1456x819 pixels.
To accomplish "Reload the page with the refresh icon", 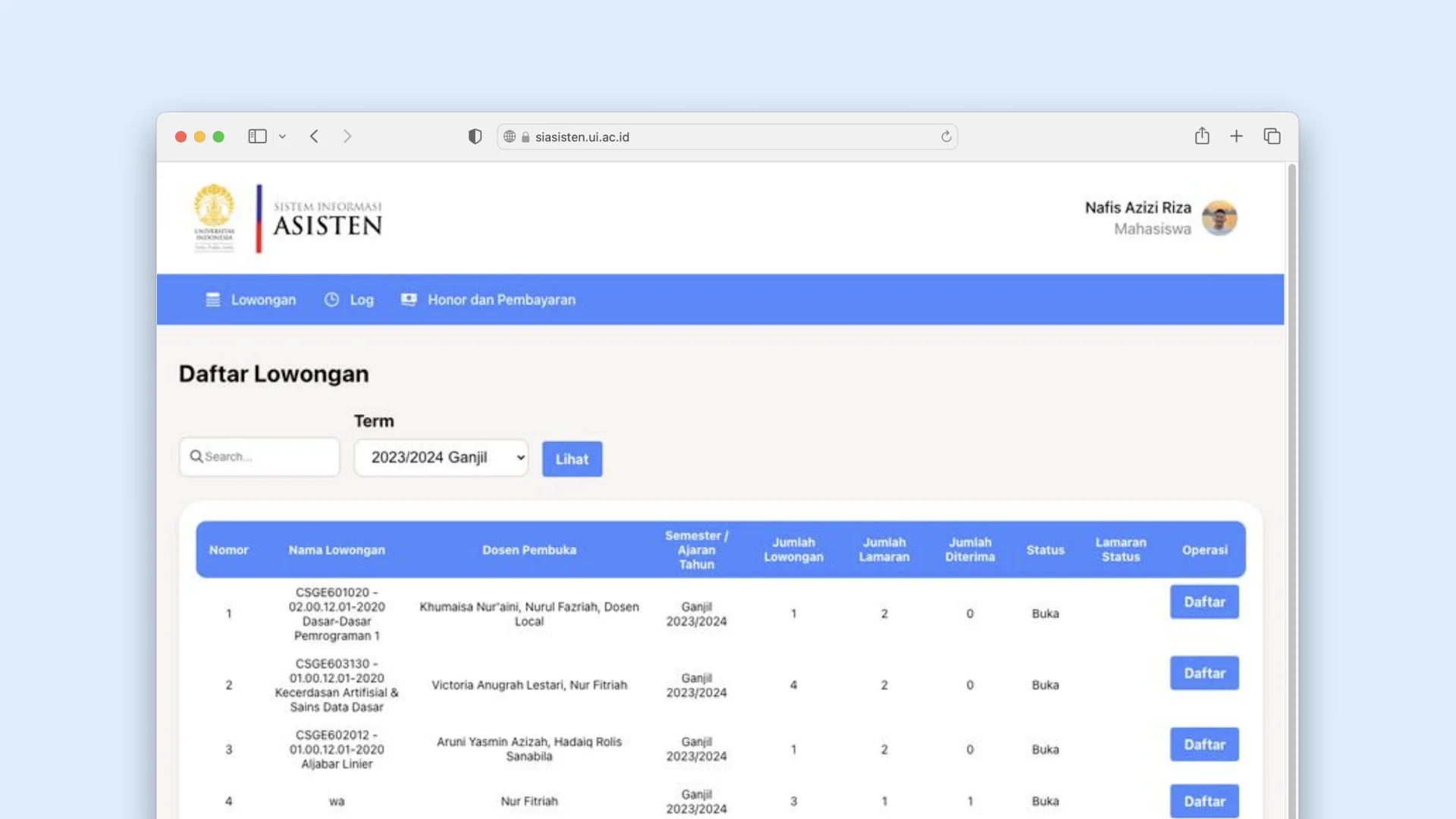I will 946,136.
